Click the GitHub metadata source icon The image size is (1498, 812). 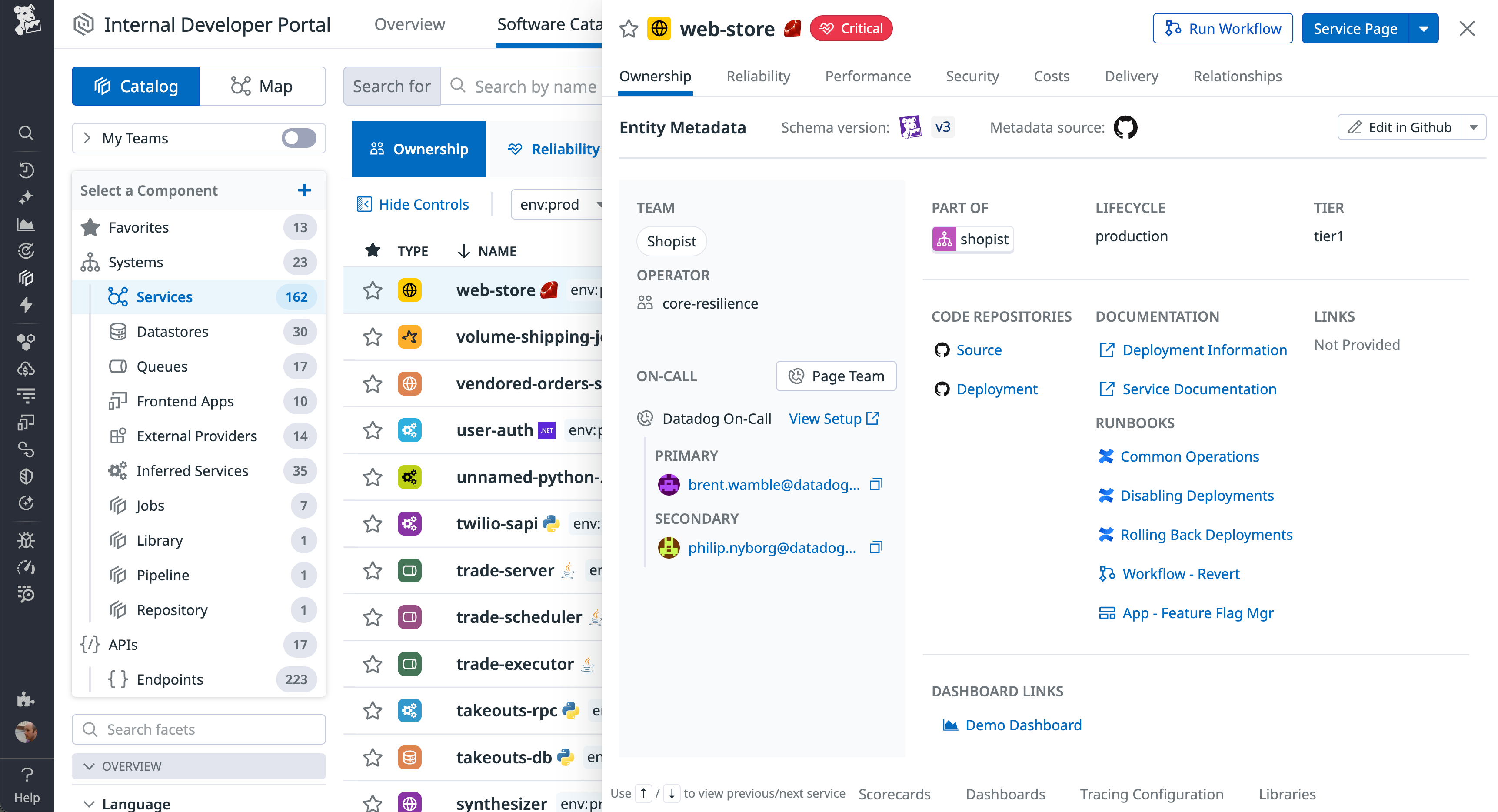(x=1126, y=127)
